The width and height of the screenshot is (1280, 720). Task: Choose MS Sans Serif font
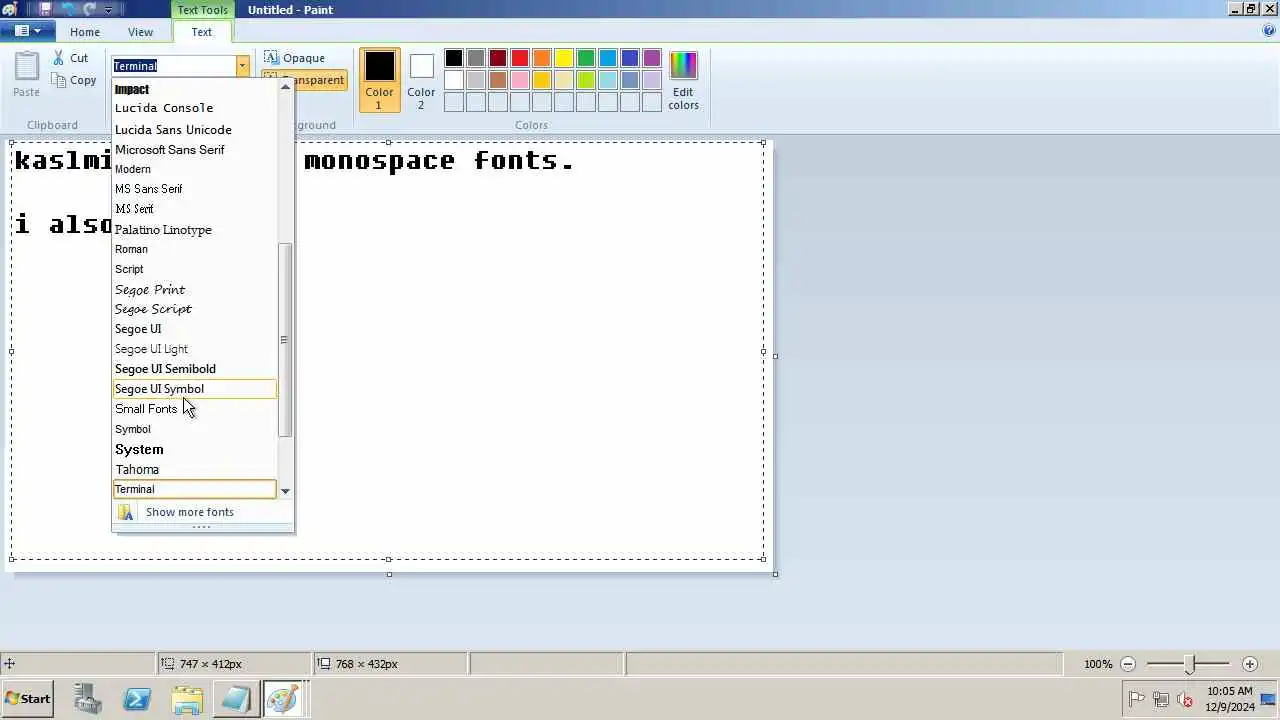[x=195, y=189]
